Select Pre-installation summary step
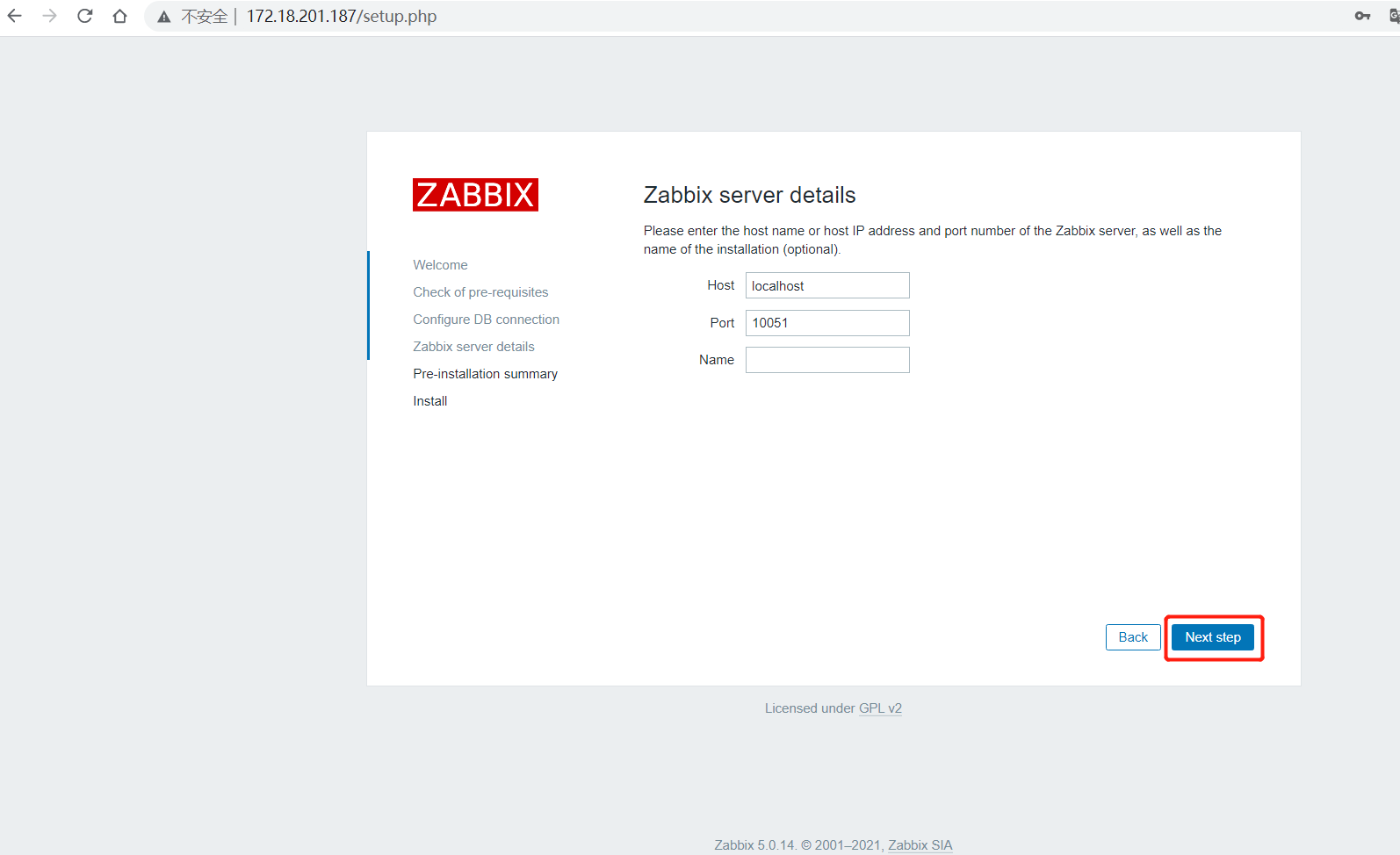 485,374
